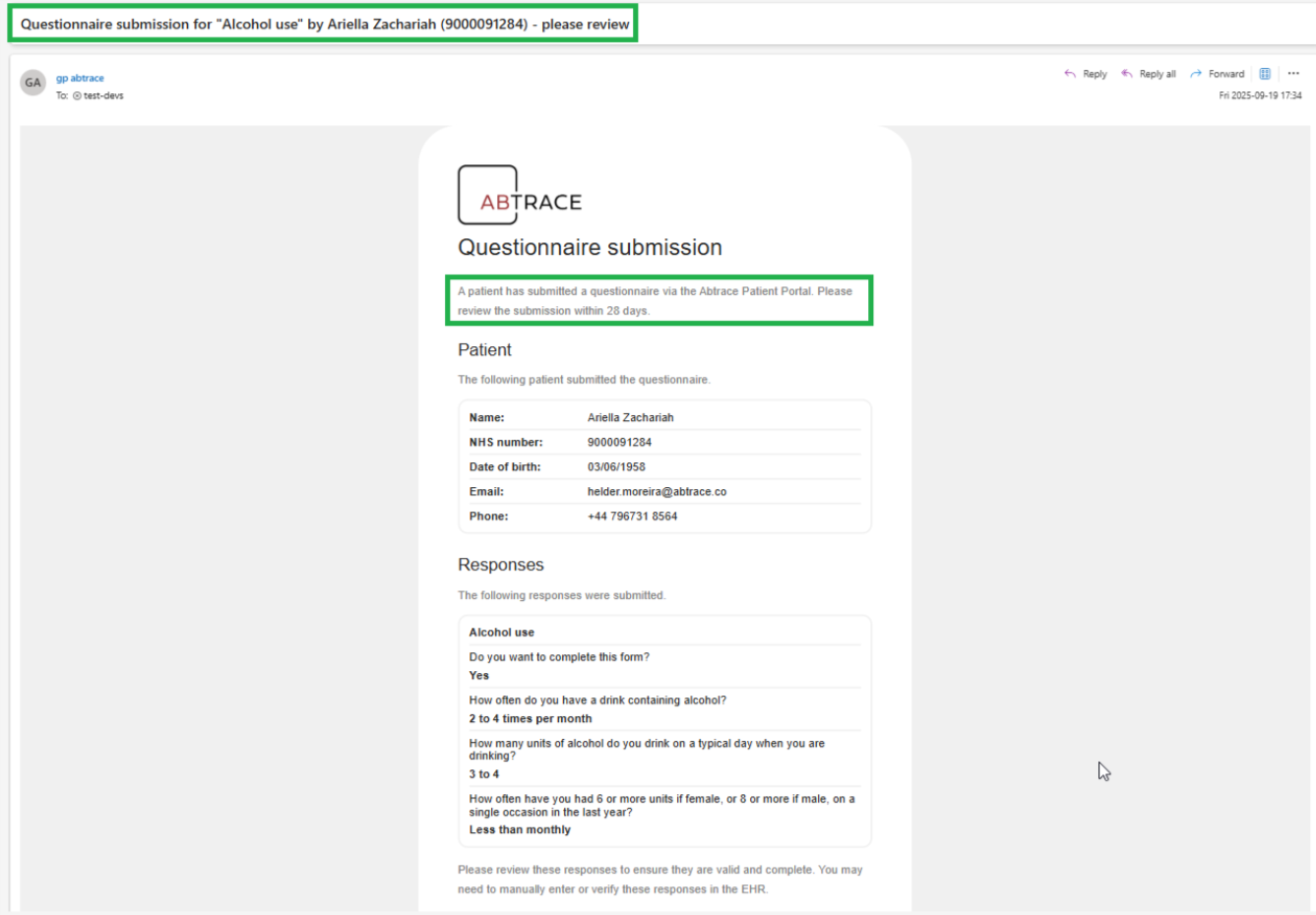Open the blue apps grid icon near Forward
The width and height of the screenshot is (1316, 915).
[1264, 73]
